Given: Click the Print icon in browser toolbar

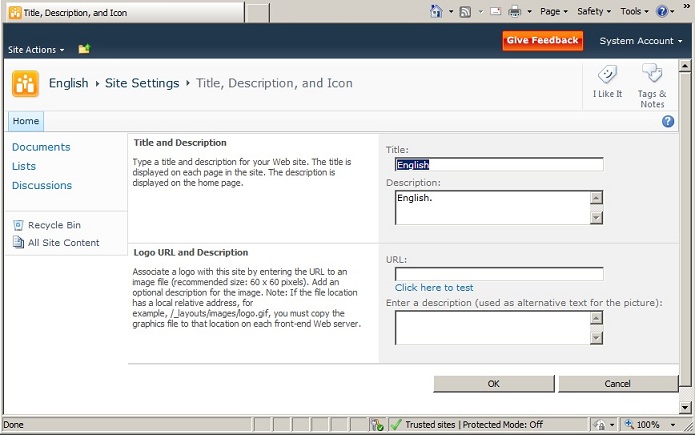Looking at the screenshot, I should [515, 11].
